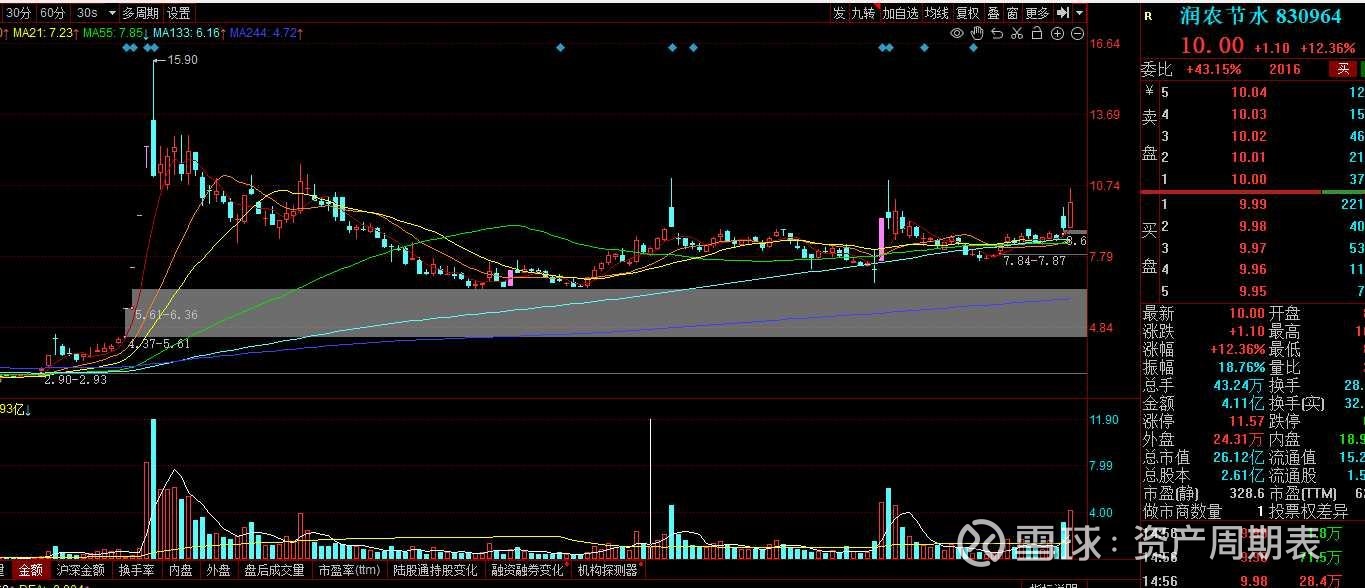Click 加自选 to add to watchlist
Screen dimensions: 1365x588
[x=900, y=13]
